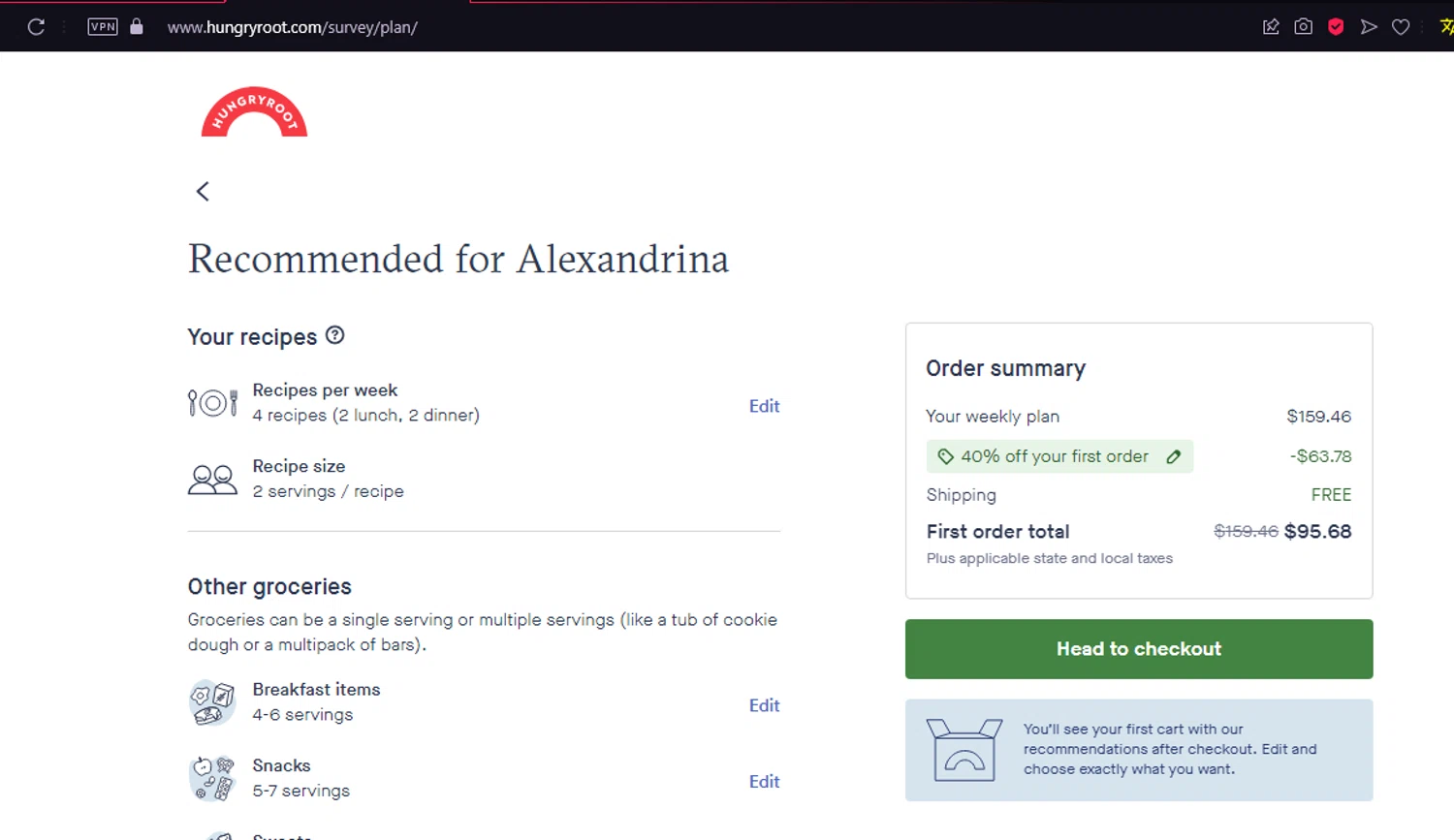The image size is (1454, 840).
Task: Open the browser snapshot camera icon
Action: pos(1304,27)
